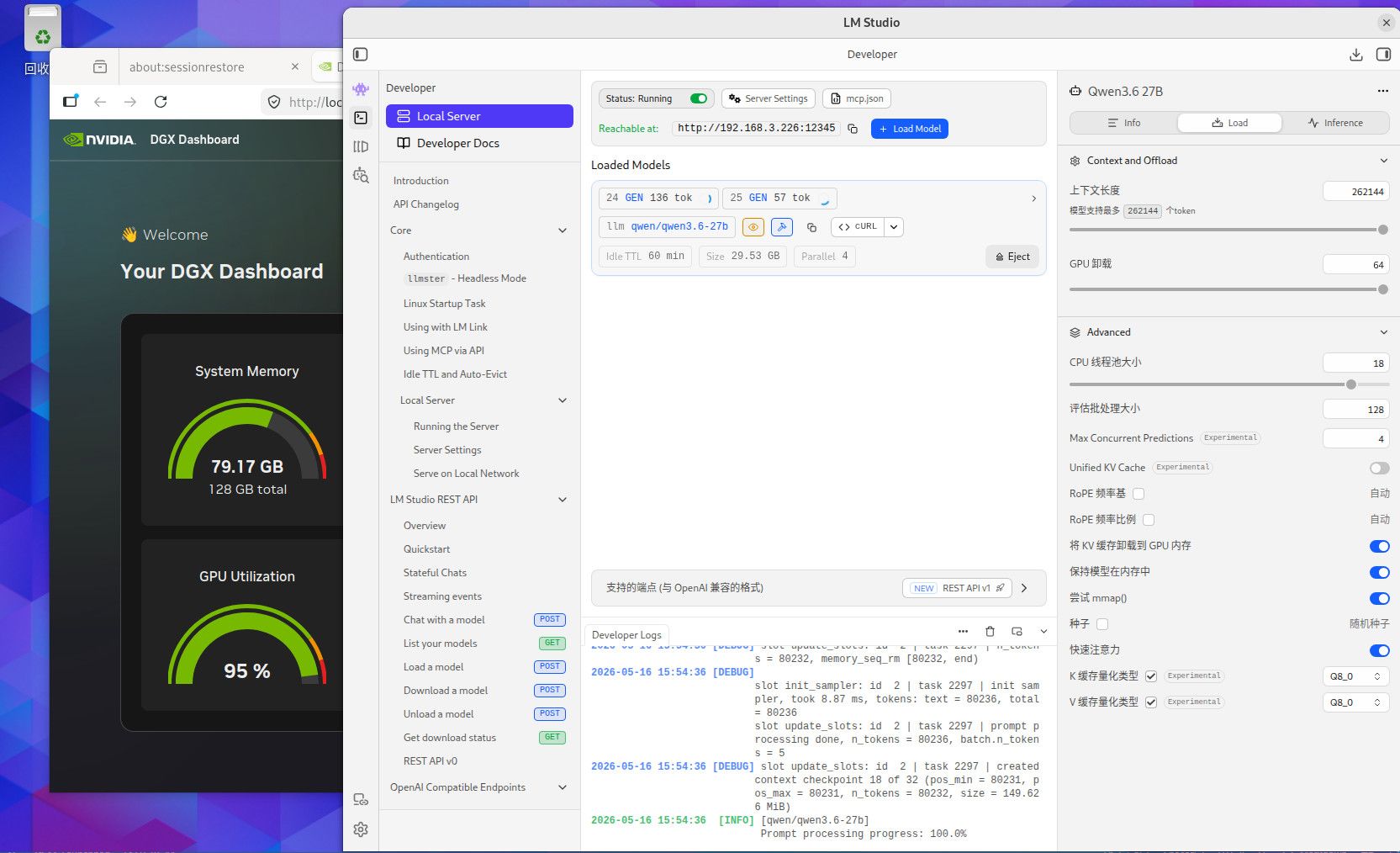Select V cache quantization type Q8_0 dropdown

pos(1355,702)
